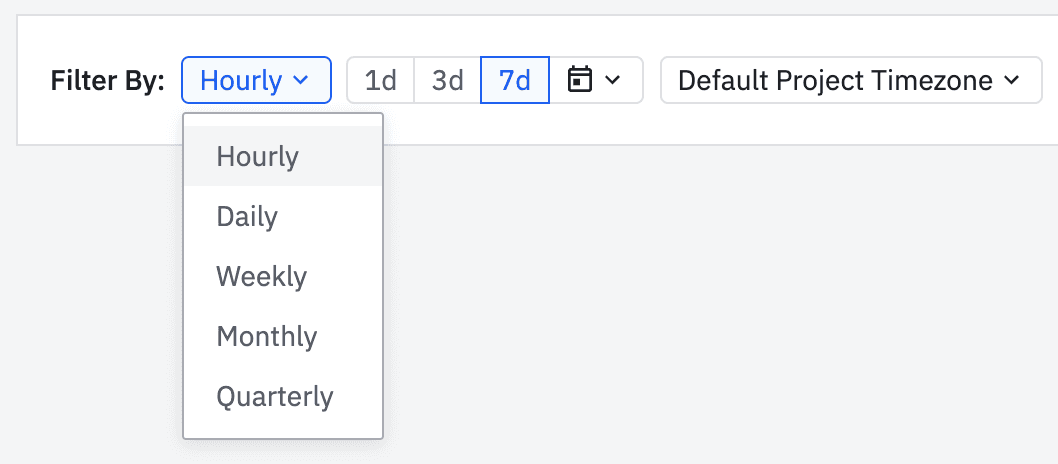Select the 1d time range

pyautogui.click(x=380, y=80)
